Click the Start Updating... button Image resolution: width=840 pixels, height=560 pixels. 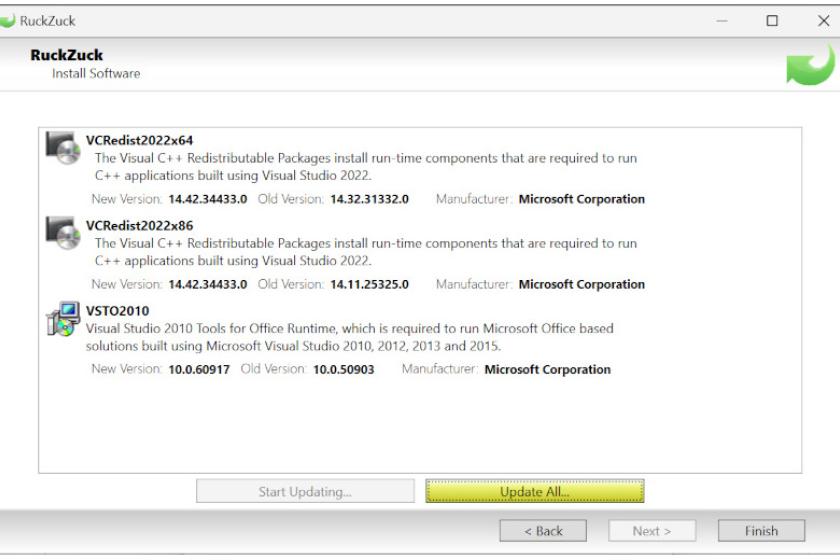(x=305, y=491)
